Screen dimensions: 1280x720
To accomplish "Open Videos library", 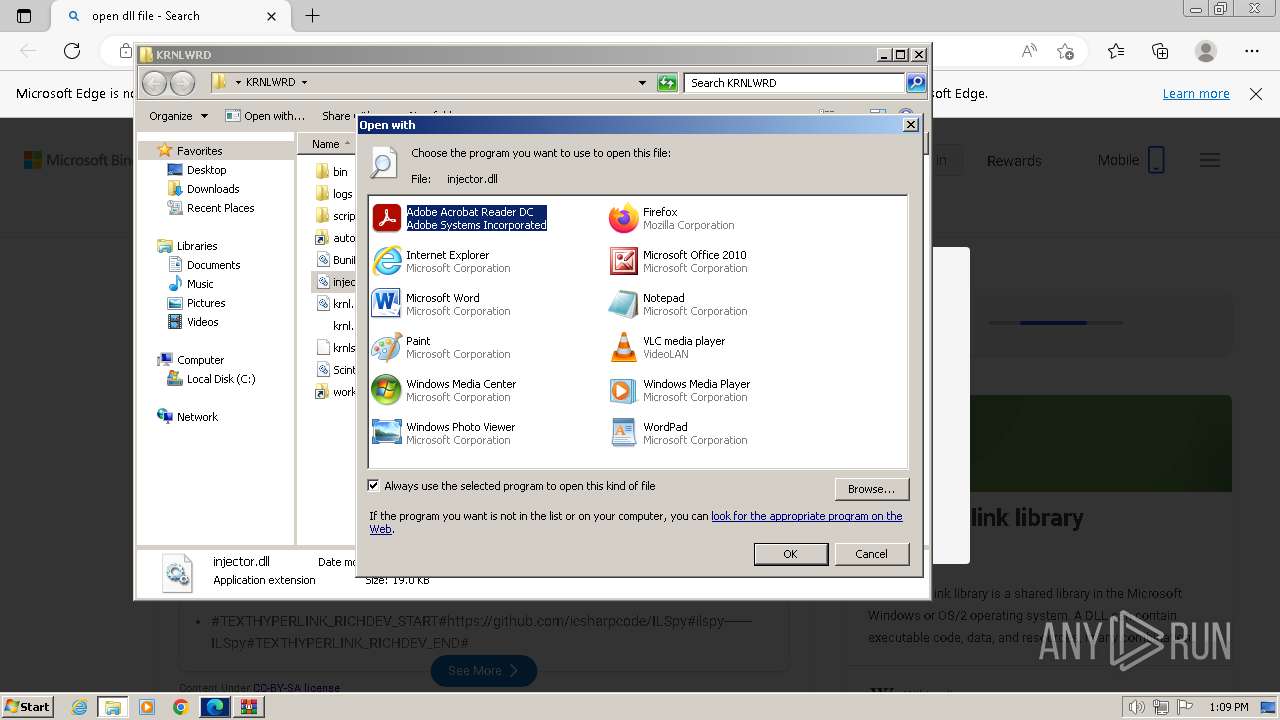I will click(202, 322).
